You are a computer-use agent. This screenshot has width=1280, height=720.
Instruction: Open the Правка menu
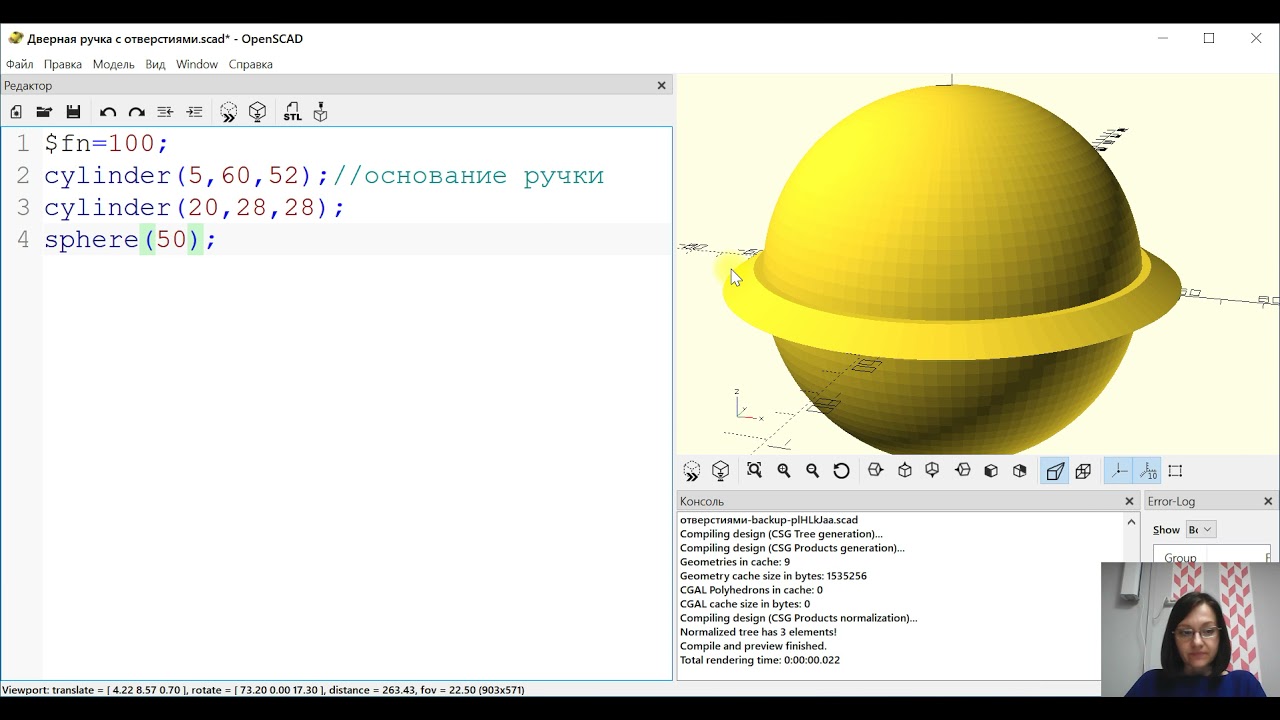click(63, 64)
